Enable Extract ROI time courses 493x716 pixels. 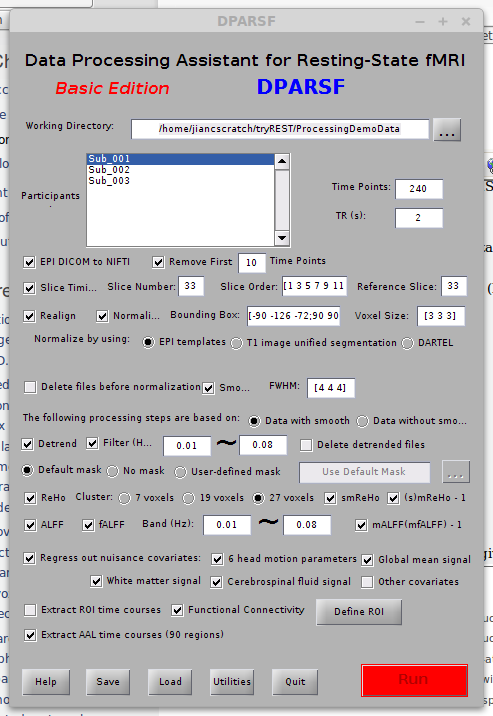coord(30,610)
